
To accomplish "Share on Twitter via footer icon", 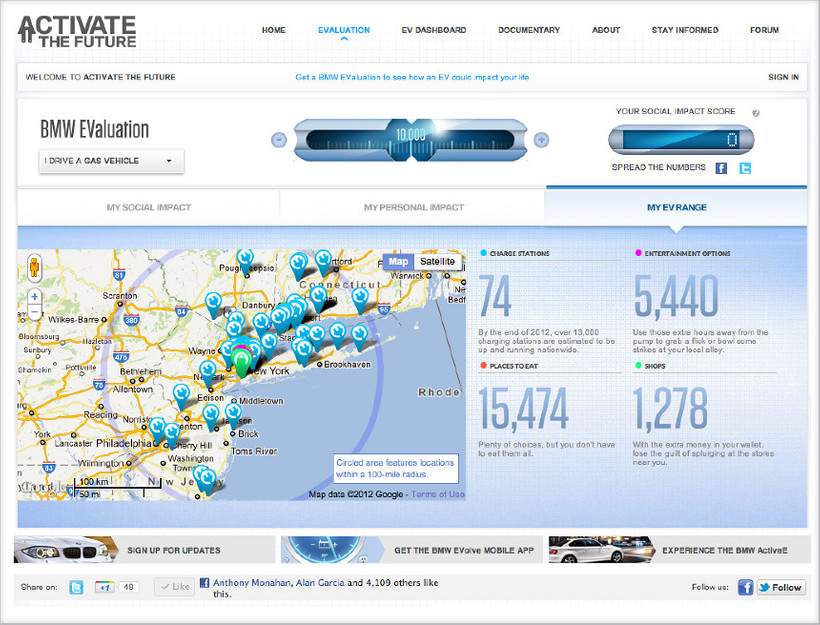I will [x=76, y=587].
